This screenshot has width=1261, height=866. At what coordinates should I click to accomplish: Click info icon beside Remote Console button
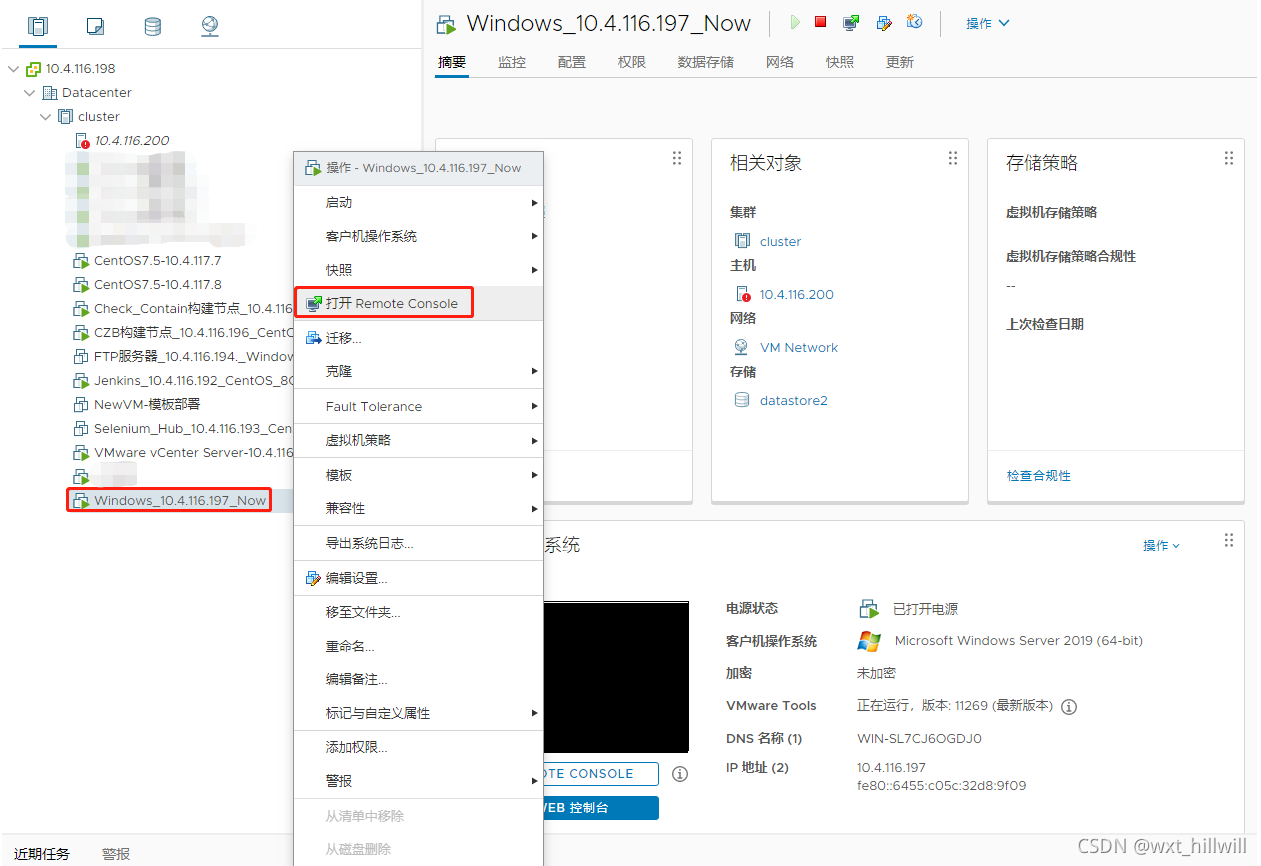(x=680, y=774)
